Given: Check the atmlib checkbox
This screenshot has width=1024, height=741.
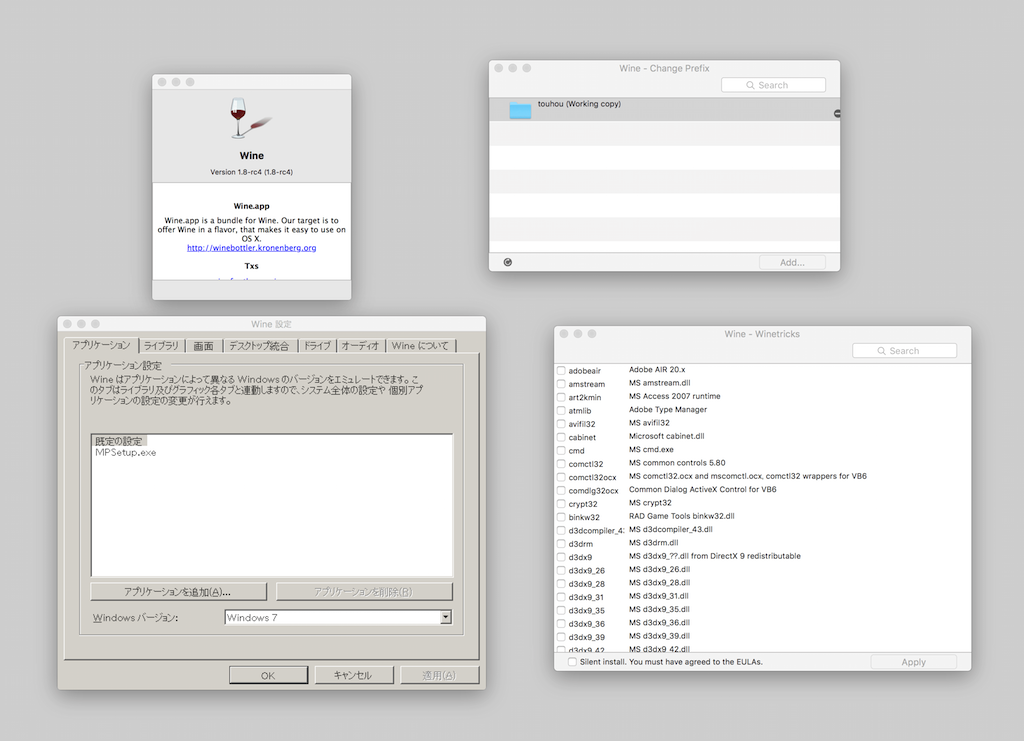Looking at the screenshot, I should (561, 411).
